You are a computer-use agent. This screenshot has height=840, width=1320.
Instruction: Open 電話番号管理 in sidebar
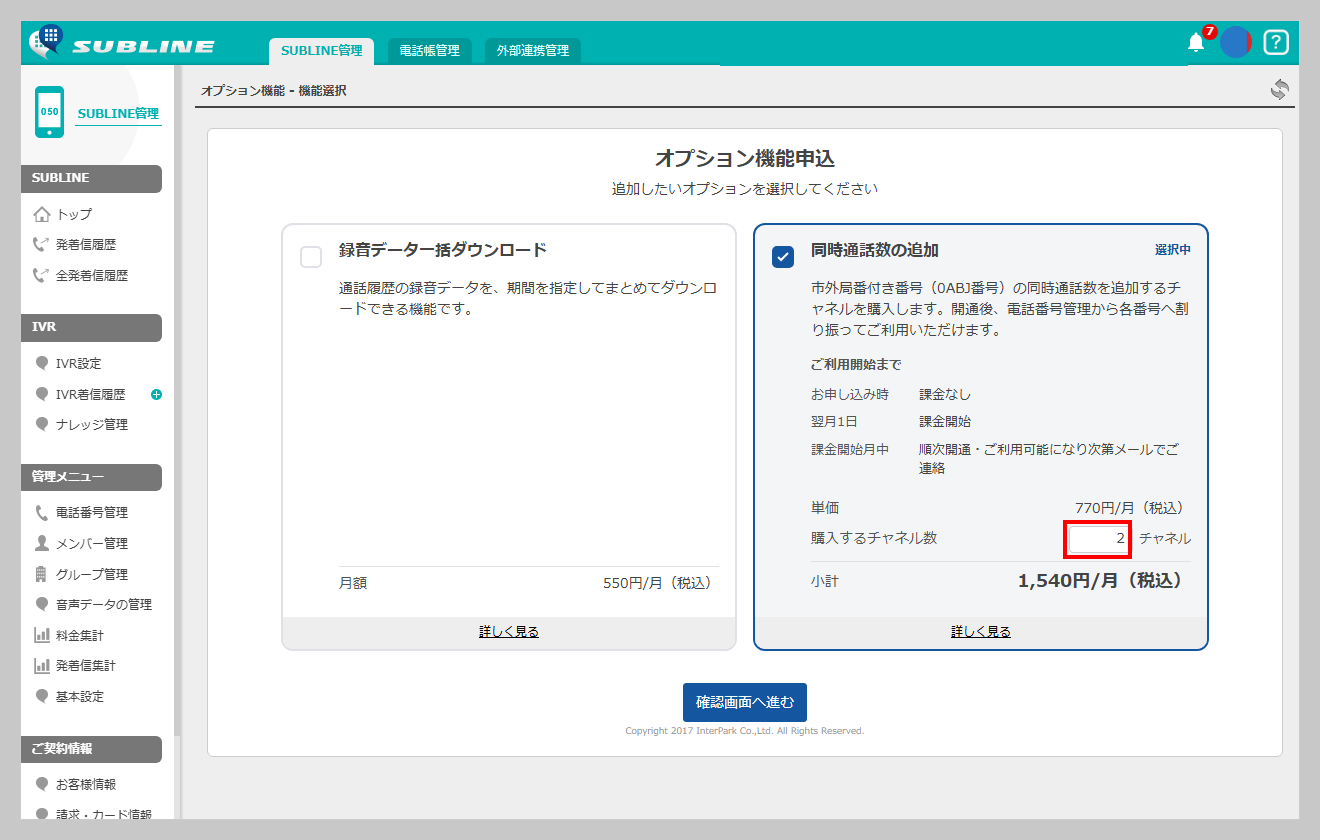92,512
